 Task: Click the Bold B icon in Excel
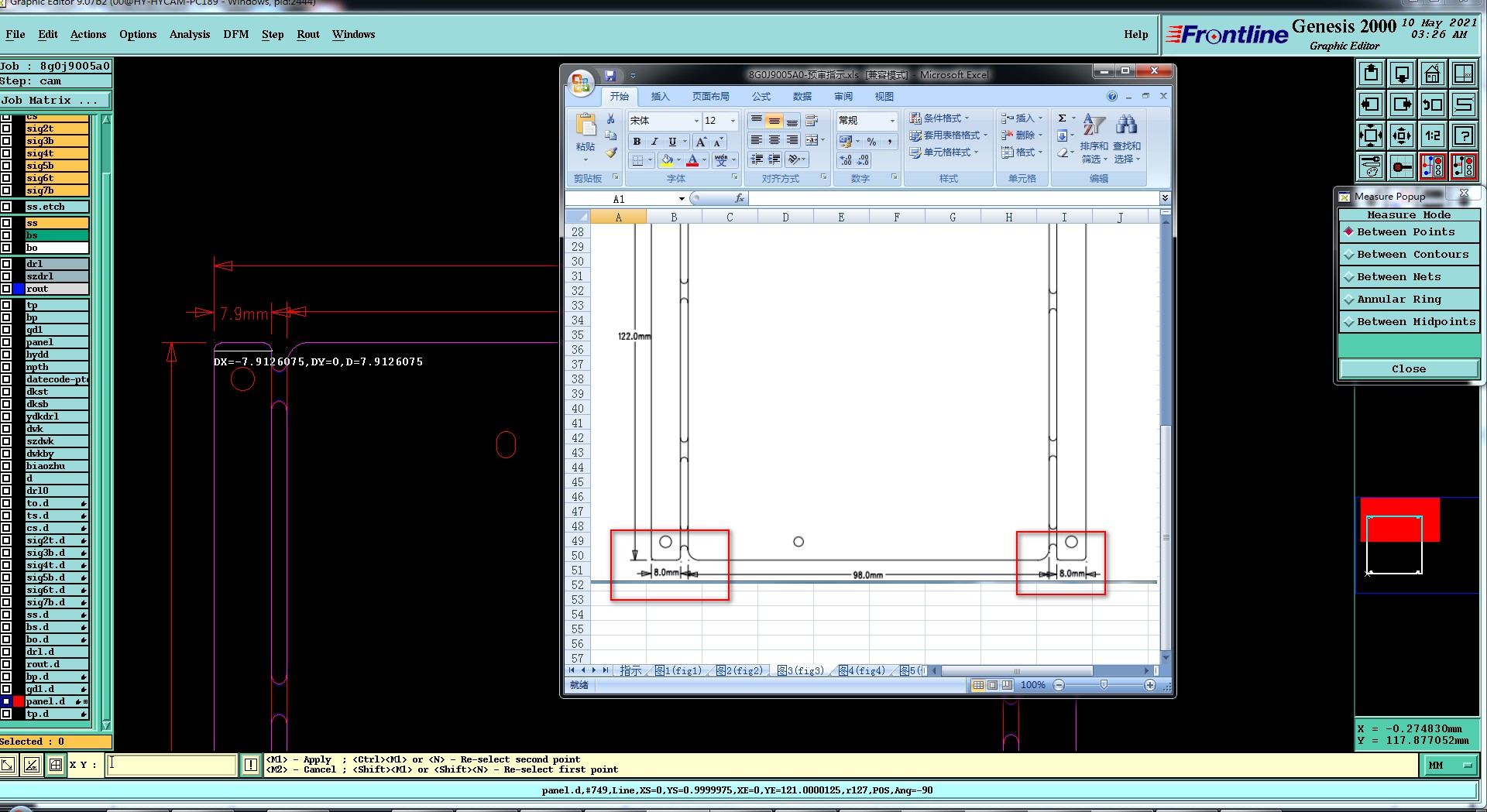pyautogui.click(x=637, y=142)
